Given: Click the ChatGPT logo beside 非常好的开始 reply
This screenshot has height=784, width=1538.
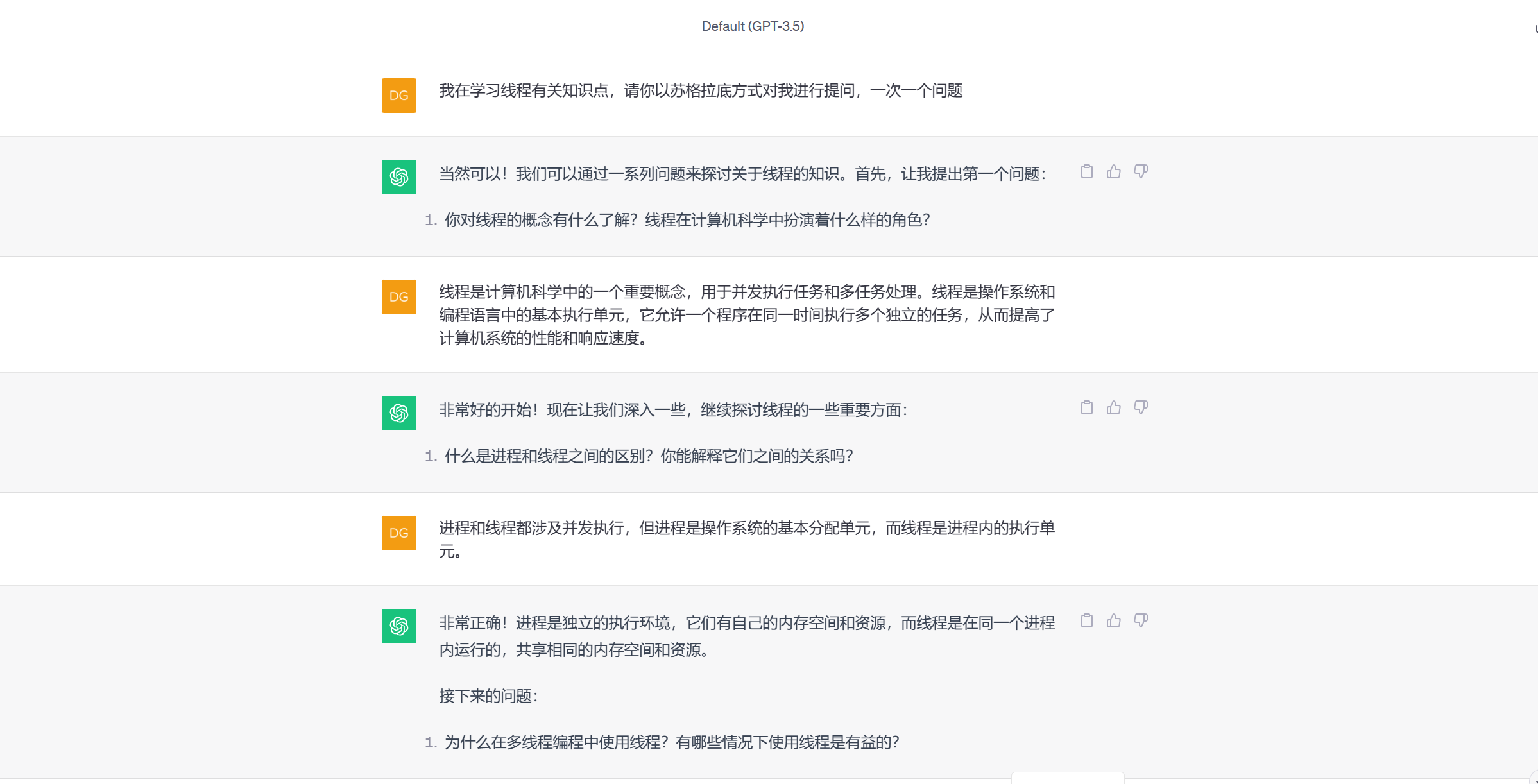Looking at the screenshot, I should tap(398, 413).
